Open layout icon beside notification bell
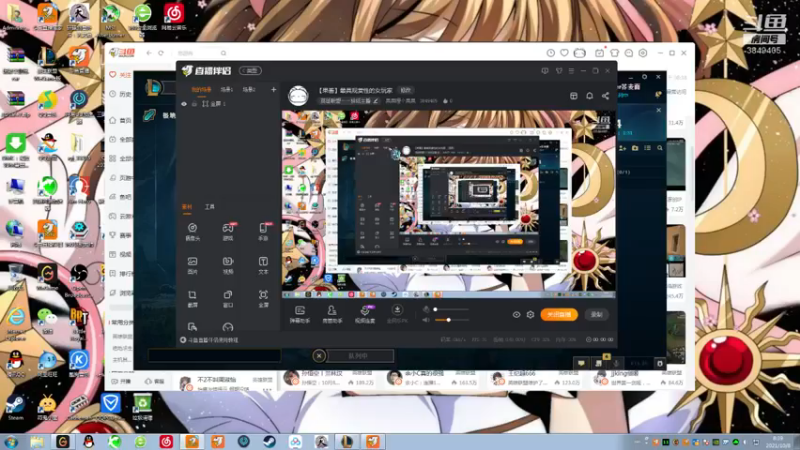 (573, 96)
